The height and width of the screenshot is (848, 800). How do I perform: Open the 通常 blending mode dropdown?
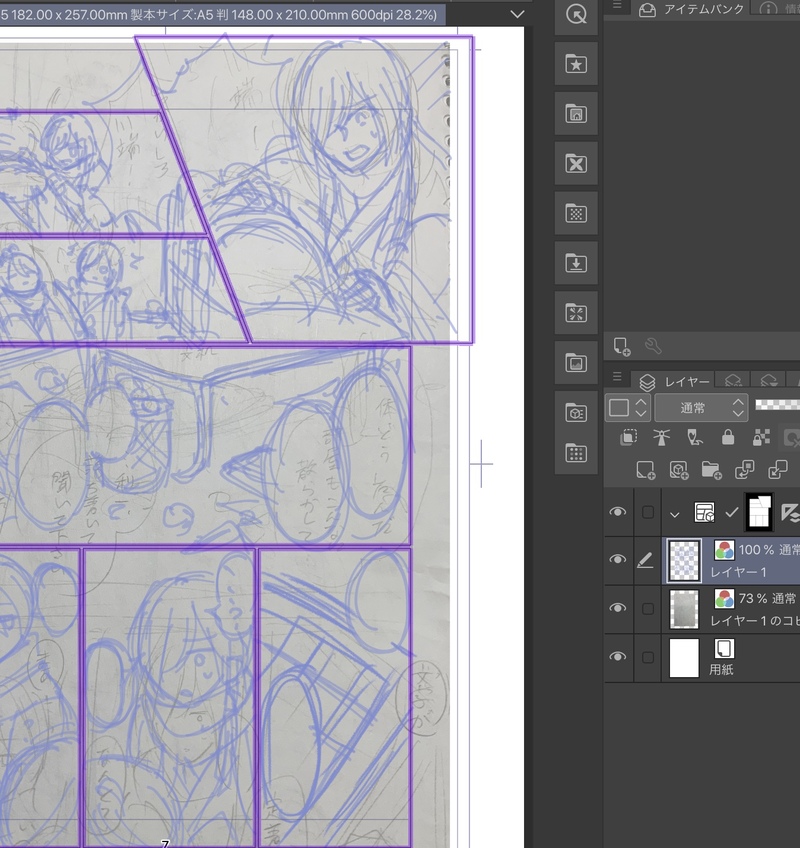click(x=702, y=408)
